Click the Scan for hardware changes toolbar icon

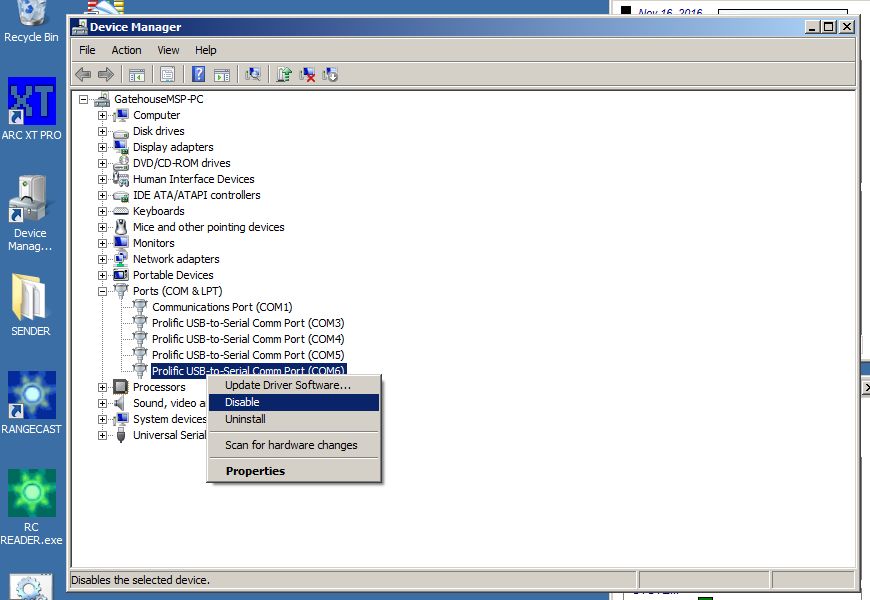[253, 74]
